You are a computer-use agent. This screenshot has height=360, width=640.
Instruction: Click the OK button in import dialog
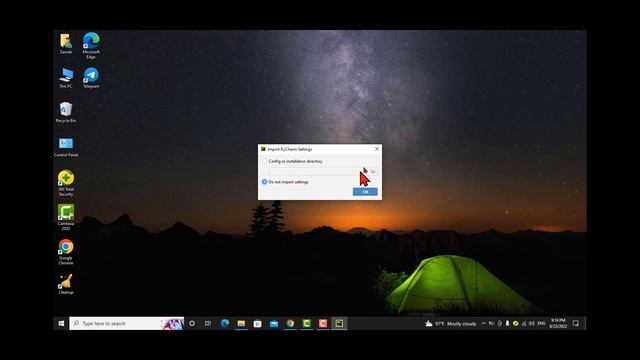365,191
